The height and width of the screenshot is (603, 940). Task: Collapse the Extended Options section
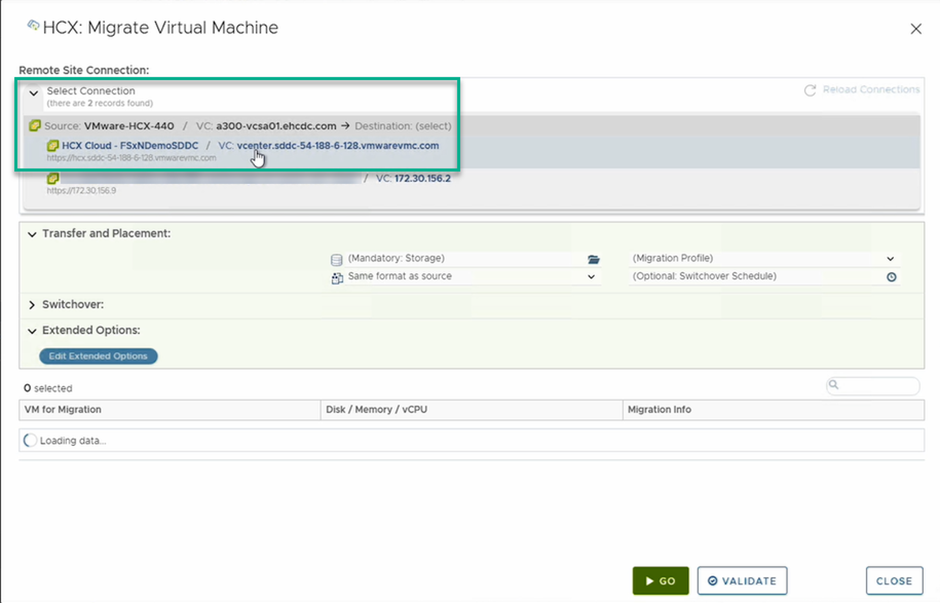(32, 331)
